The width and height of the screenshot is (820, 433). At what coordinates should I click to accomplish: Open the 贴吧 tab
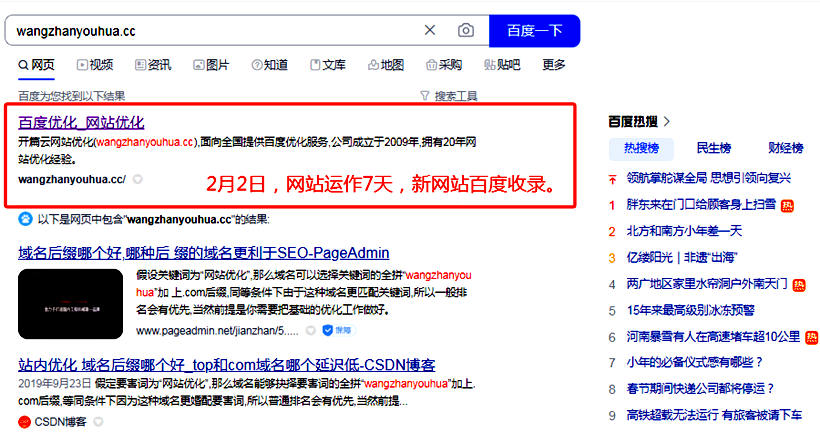(x=502, y=65)
